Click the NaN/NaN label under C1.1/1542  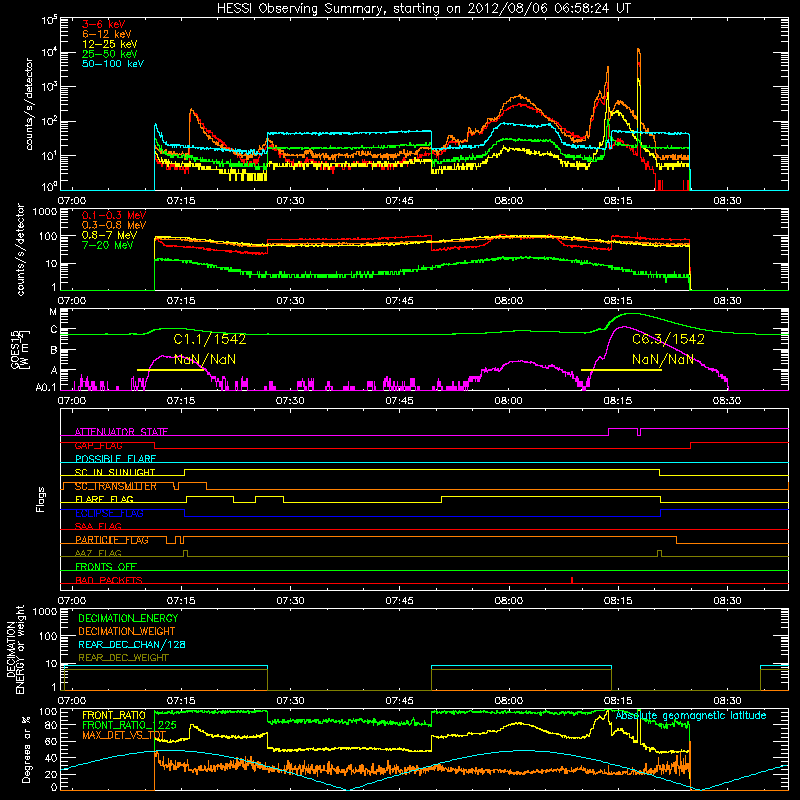pos(205,359)
